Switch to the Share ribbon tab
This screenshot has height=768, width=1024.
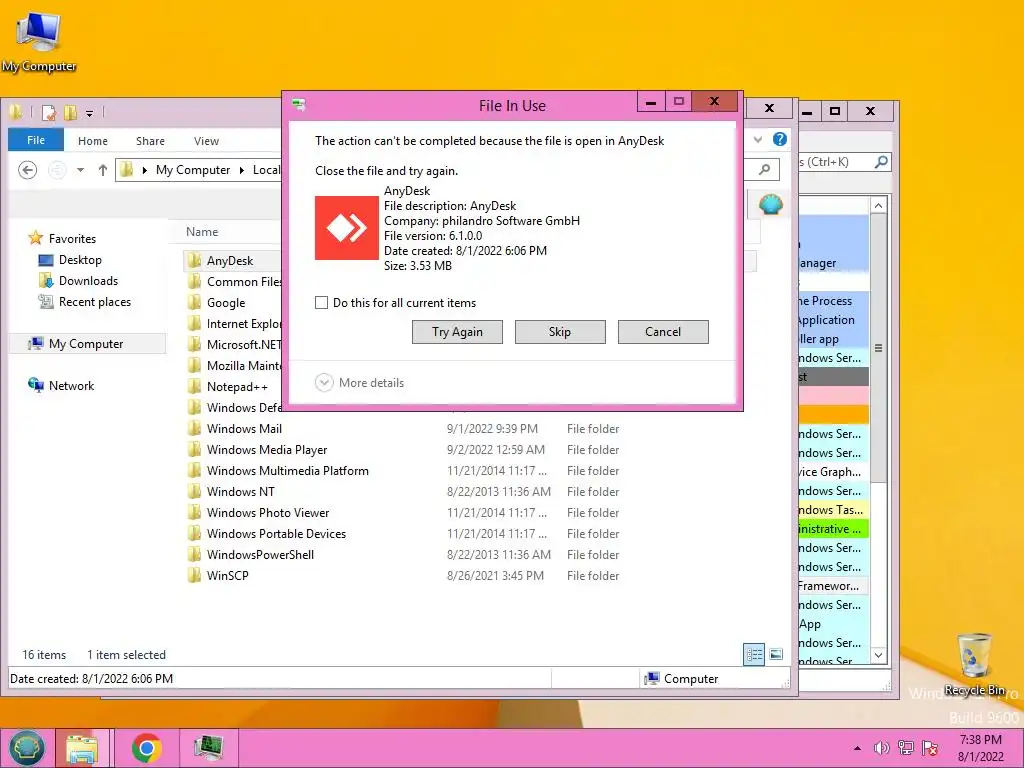[150, 140]
